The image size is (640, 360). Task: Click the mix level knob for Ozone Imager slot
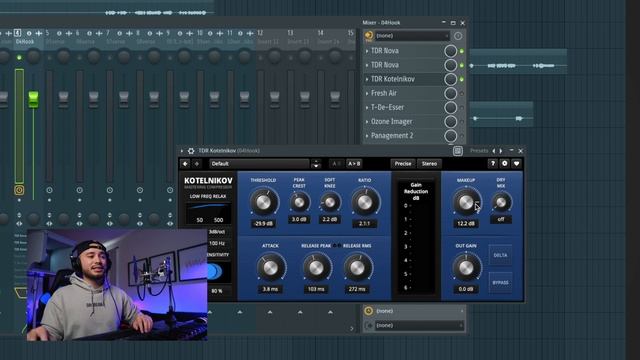coord(450,122)
